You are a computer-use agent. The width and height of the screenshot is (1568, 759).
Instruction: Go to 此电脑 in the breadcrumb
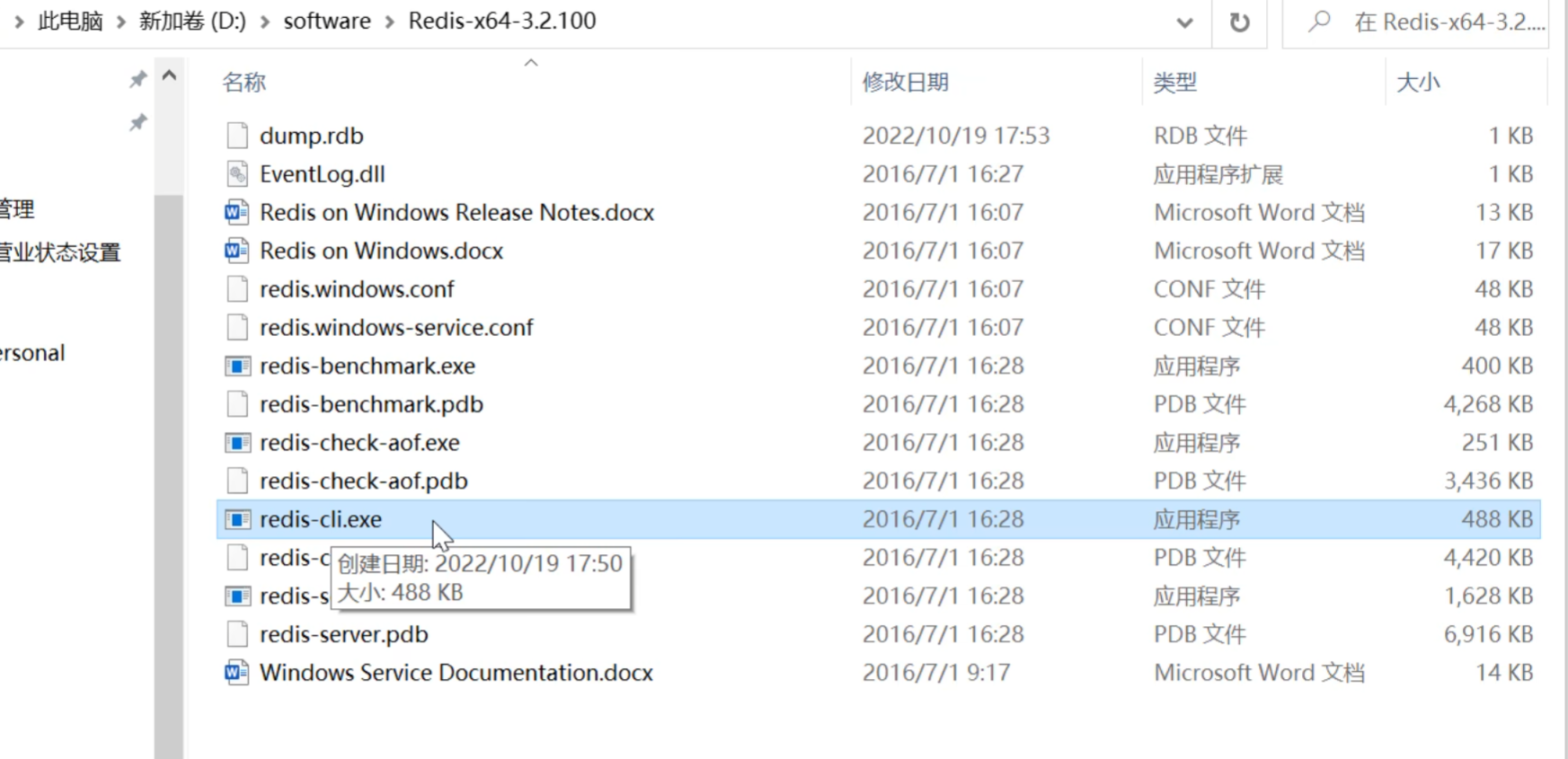pyautogui.click(x=70, y=22)
